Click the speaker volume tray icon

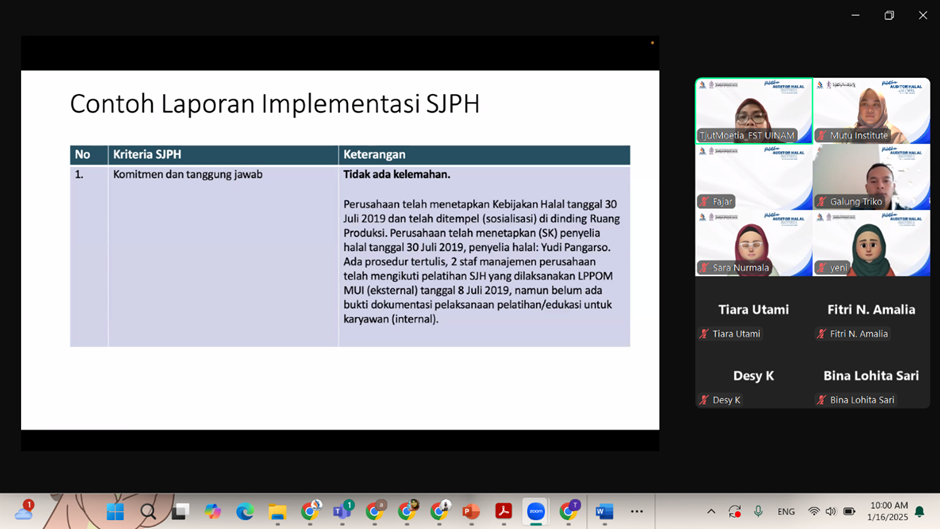coord(830,511)
